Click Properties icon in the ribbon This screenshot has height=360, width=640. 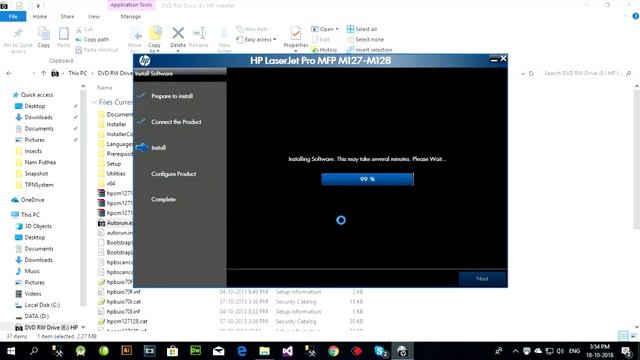point(296,33)
